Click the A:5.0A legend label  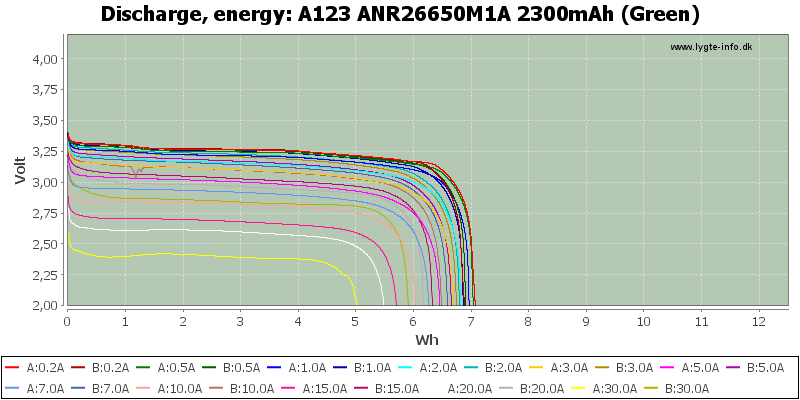pyautogui.click(x=701, y=367)
